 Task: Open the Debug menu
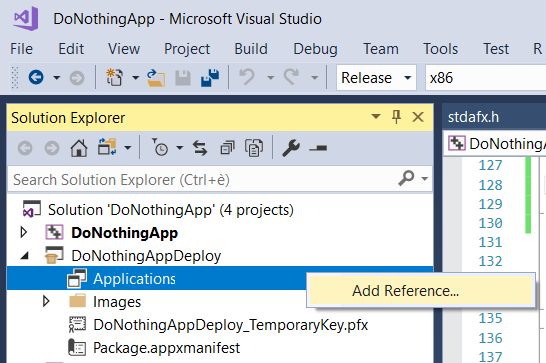315,49
